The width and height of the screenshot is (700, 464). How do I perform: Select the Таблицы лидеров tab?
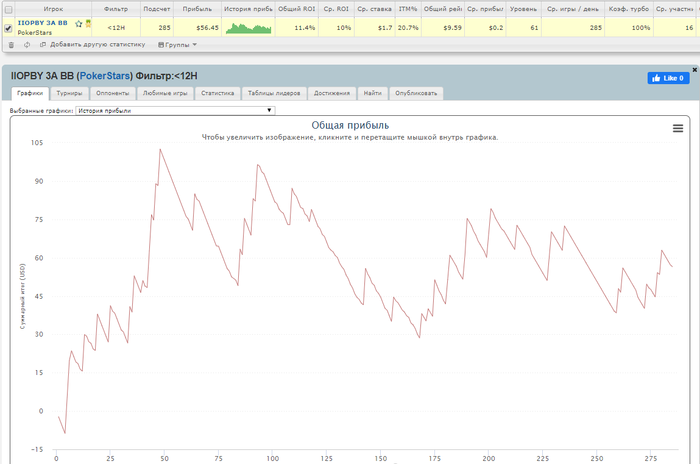click(272, 93)
